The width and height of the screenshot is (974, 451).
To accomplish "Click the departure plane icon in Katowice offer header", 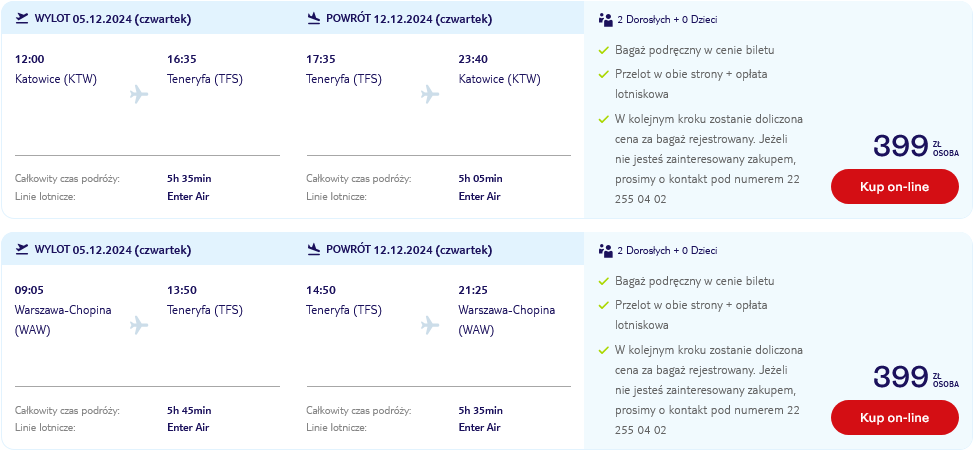I will 22,19.
